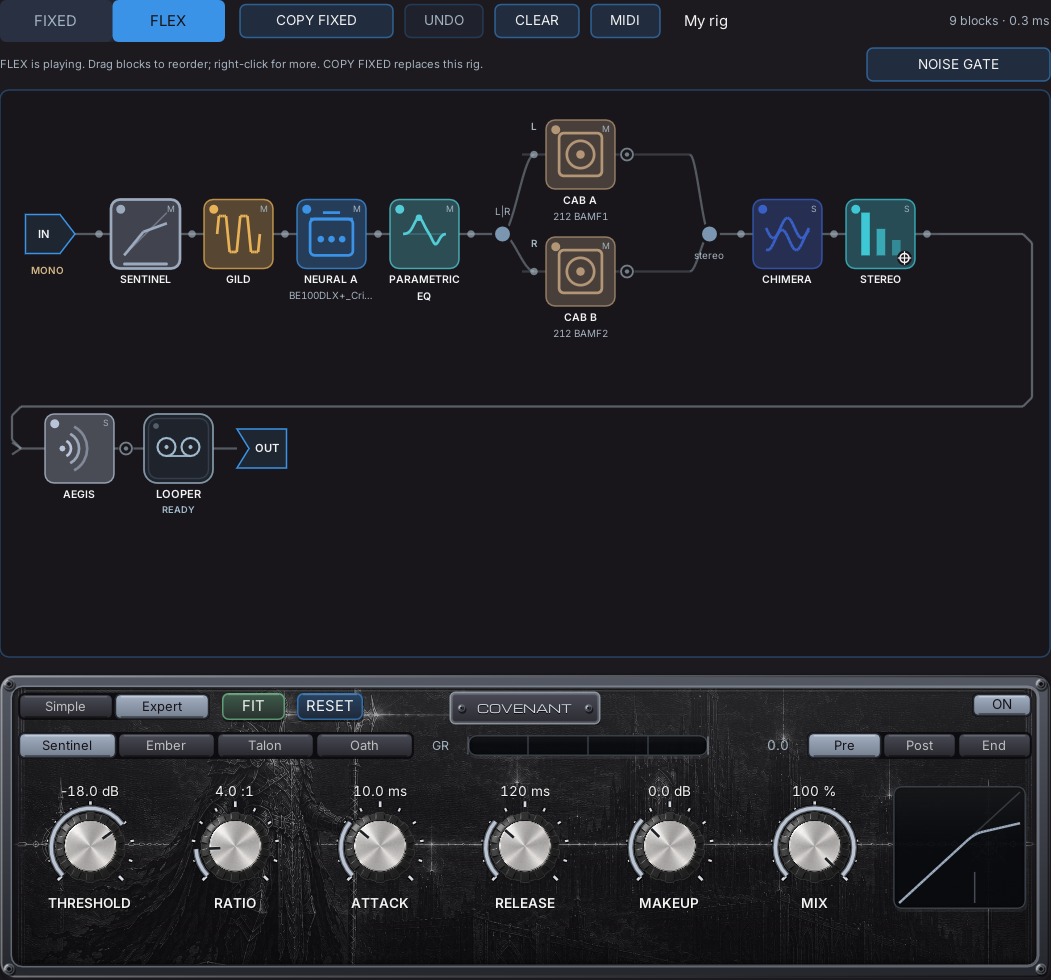Toggle Sentinel block bypass dot
Viewport: 1051px width, 980px height.
pyautogui.click(x=121, y=209)
